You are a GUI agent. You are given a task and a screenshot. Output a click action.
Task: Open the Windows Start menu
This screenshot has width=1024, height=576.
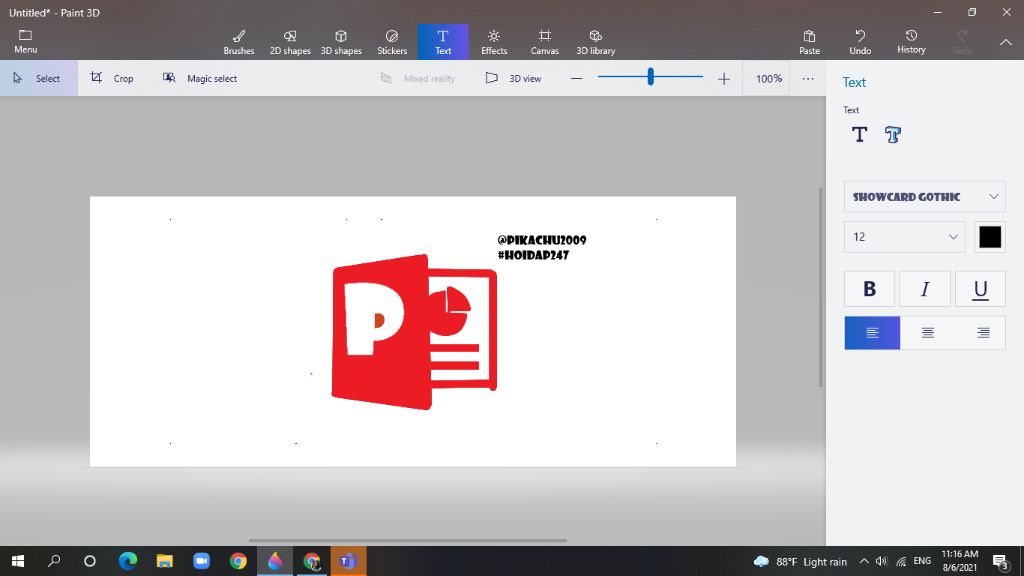pos(18,561)
